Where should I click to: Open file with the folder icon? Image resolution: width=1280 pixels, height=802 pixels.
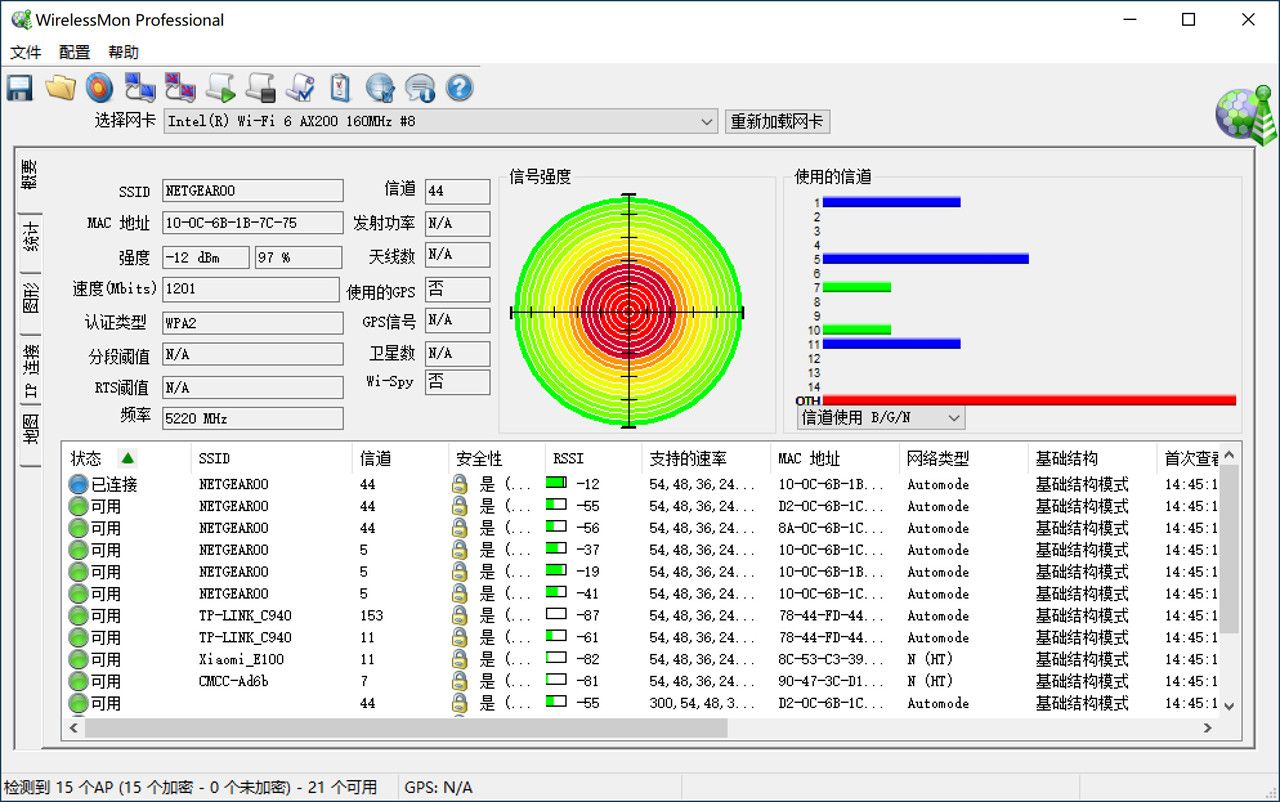(60, 88)
